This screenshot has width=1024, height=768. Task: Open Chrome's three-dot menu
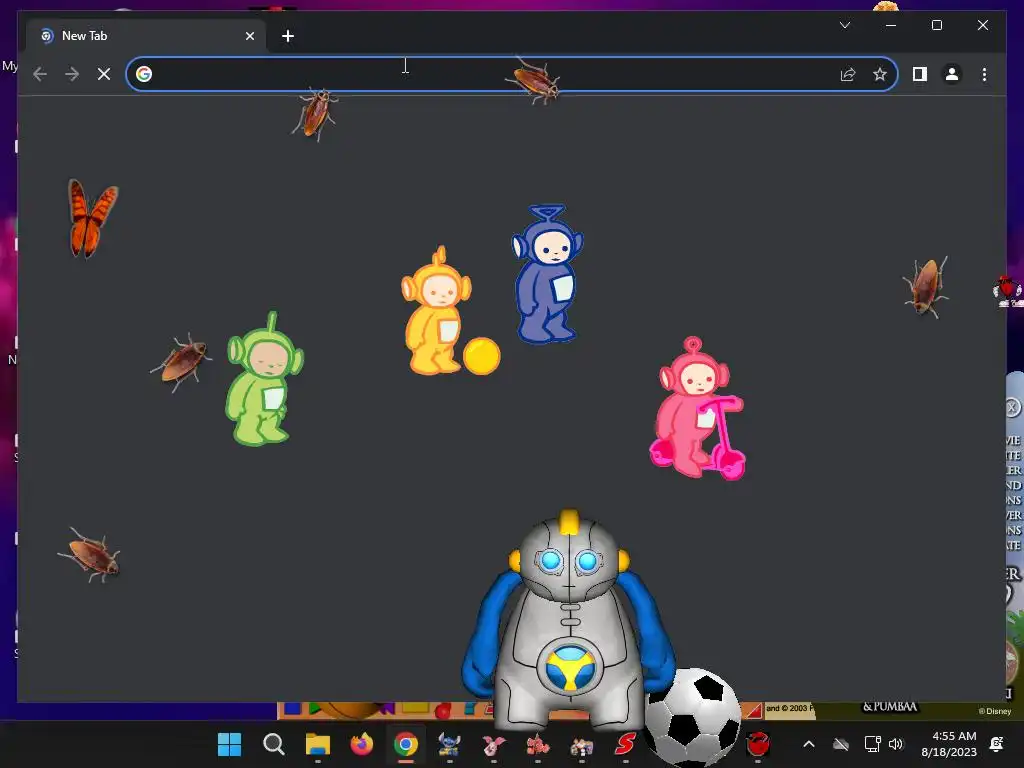(984, 74)
